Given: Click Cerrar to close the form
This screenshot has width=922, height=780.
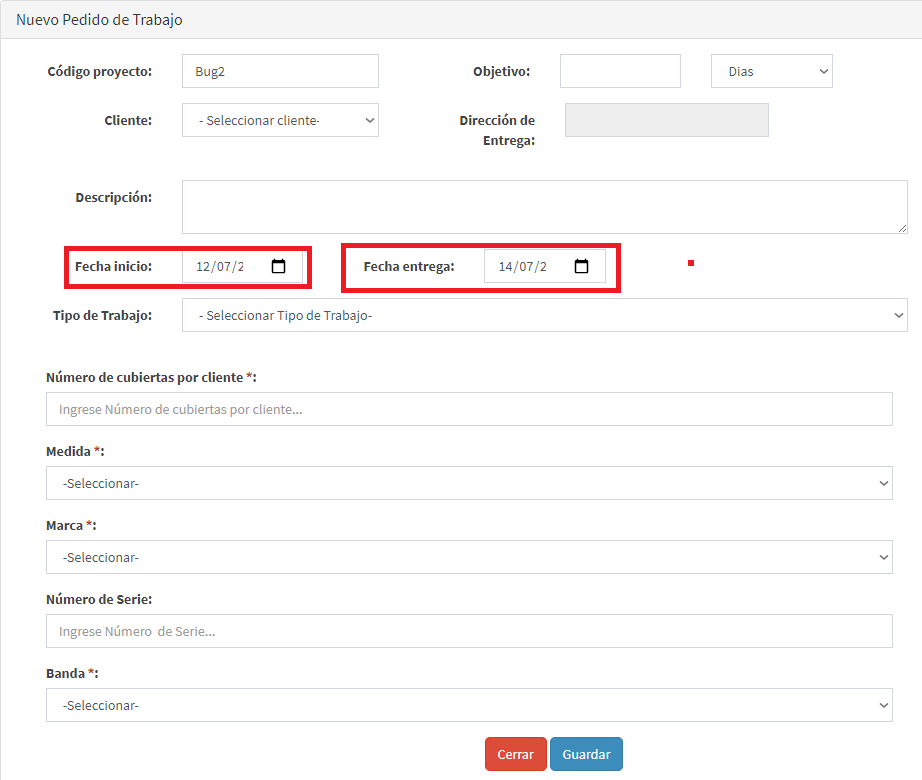Looking at the screenshot, I should coord(515,755).
